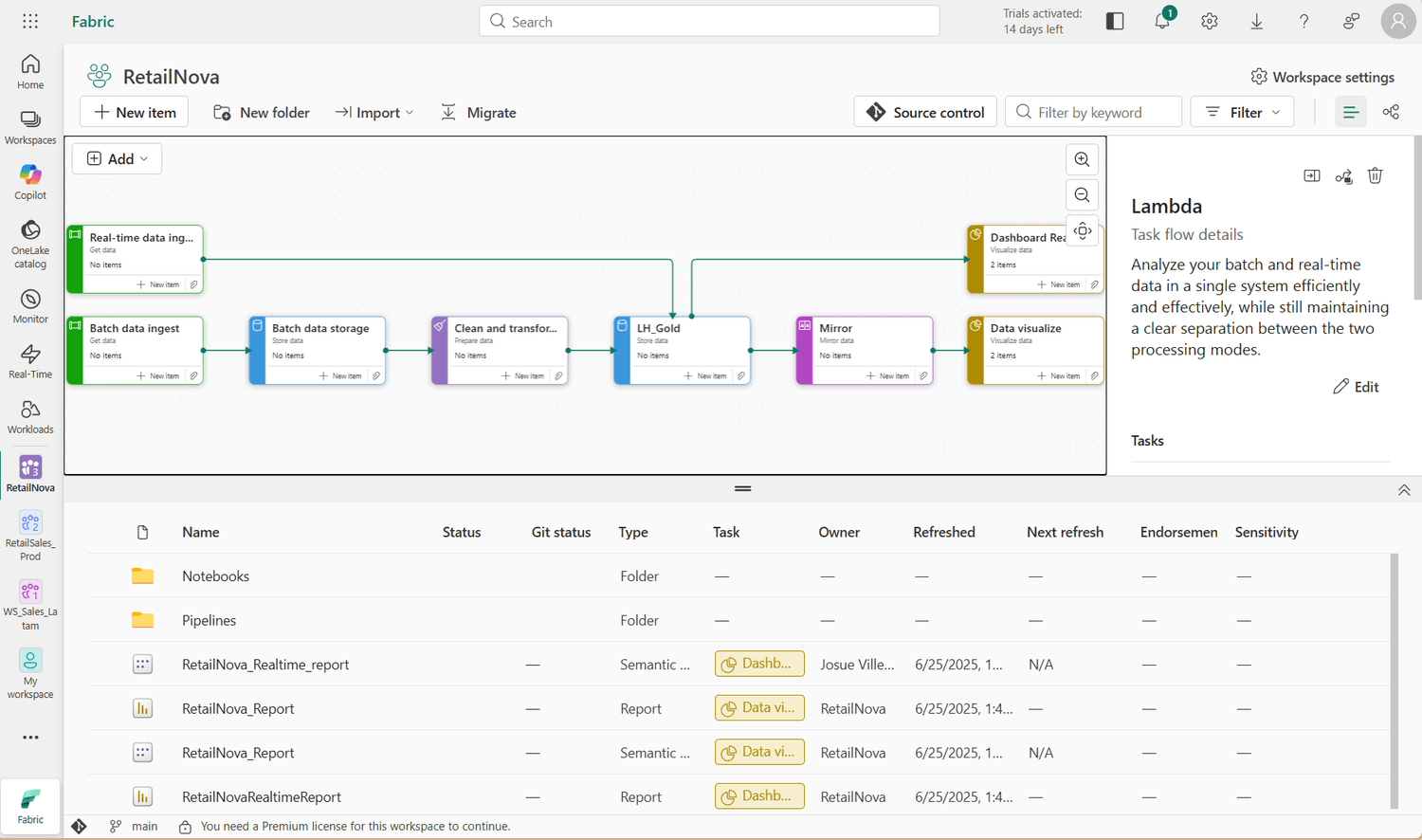Click the horizontal pane resize handle
This screenshot has height=840, width=1422.
point(742,488)
